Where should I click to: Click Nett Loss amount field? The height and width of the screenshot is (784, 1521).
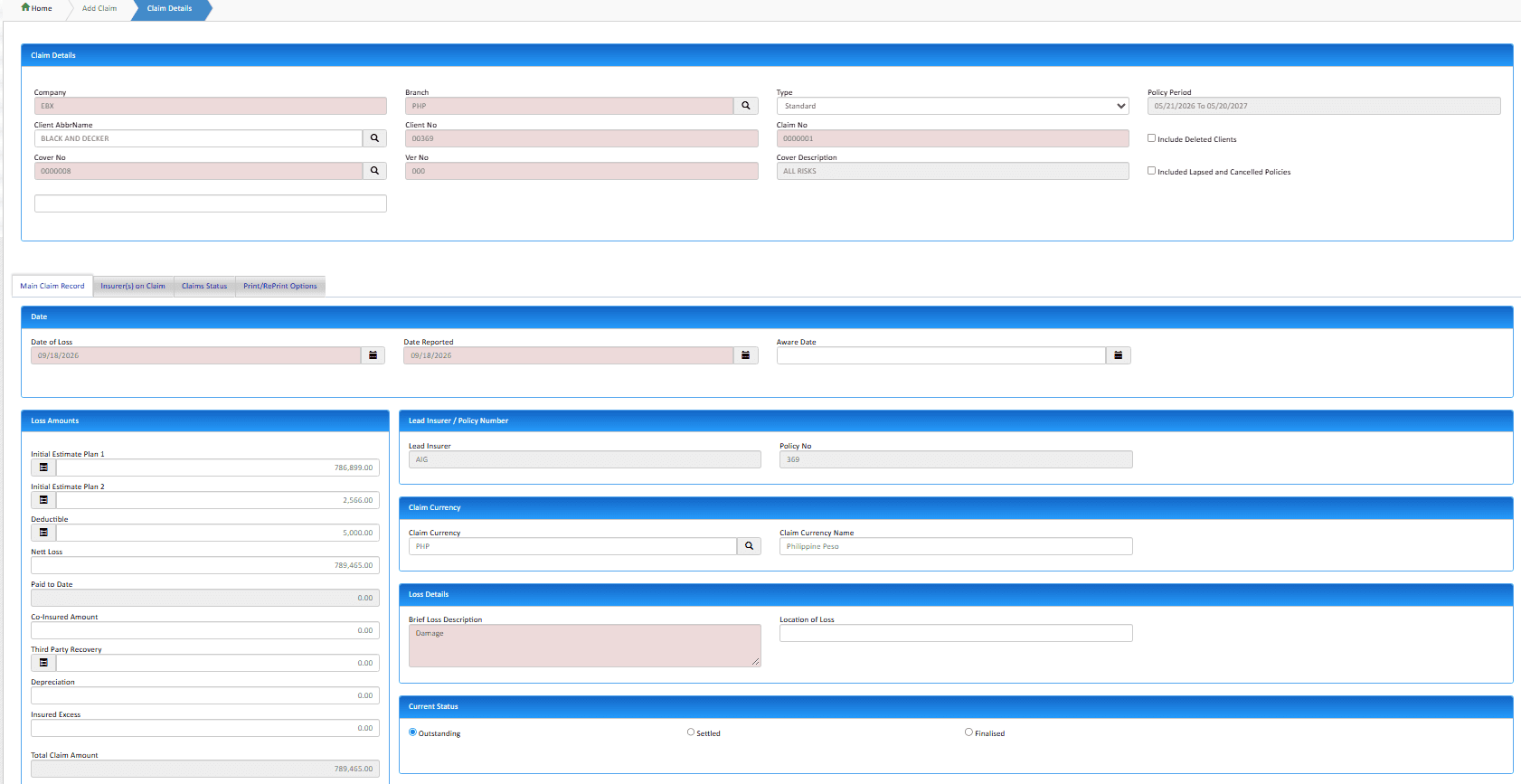tap(205, 565)
